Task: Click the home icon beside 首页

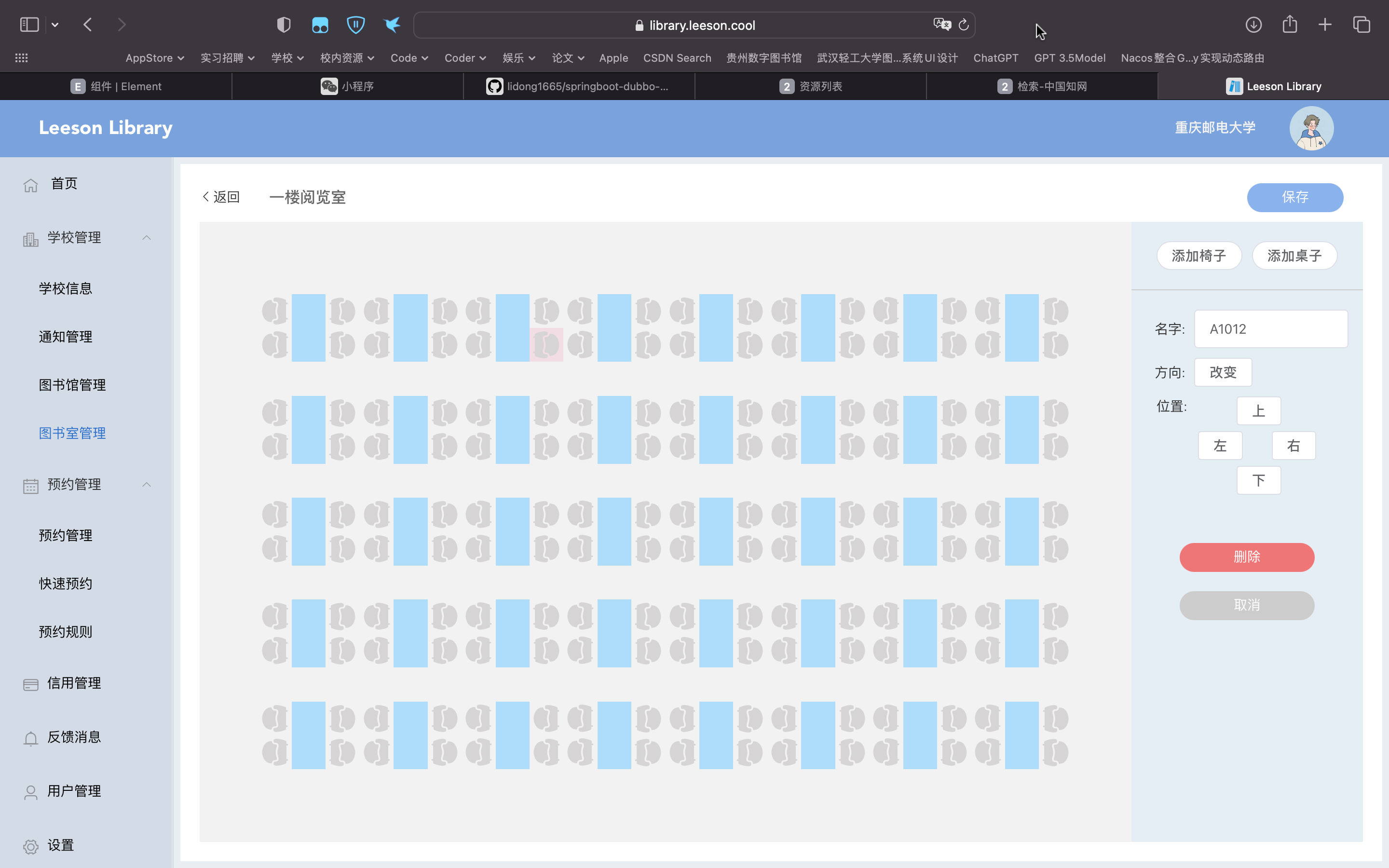Action: (30, 185)
